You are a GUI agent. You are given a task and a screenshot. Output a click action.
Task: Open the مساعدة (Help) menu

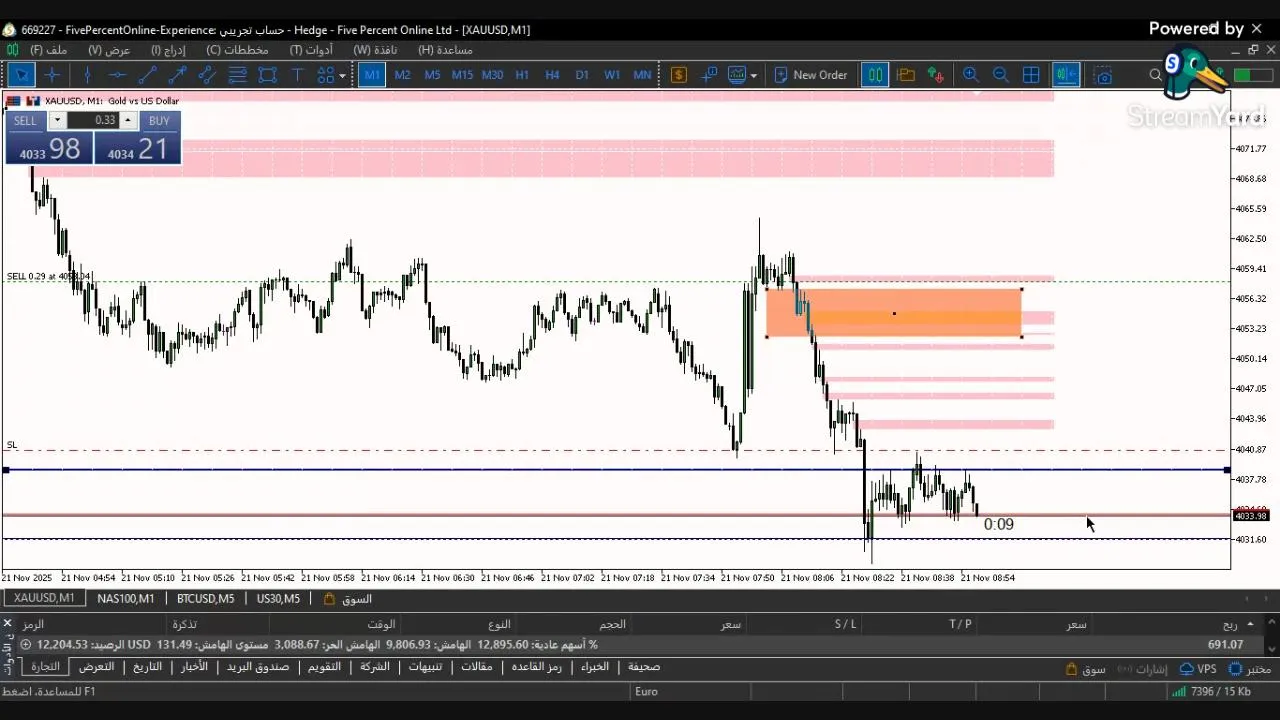click(445, 50)
